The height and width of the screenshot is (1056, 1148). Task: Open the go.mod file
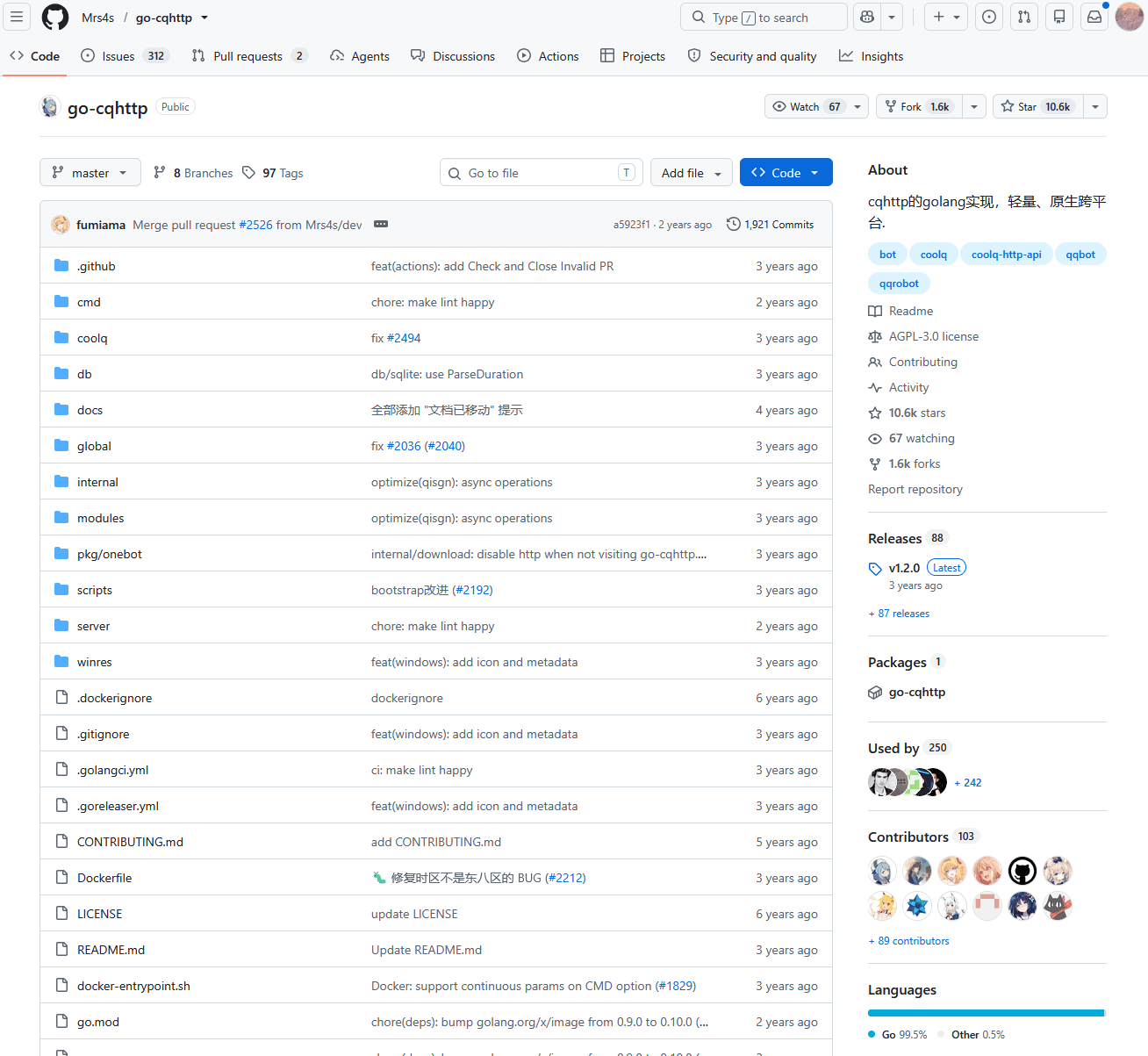(98, 1022)
